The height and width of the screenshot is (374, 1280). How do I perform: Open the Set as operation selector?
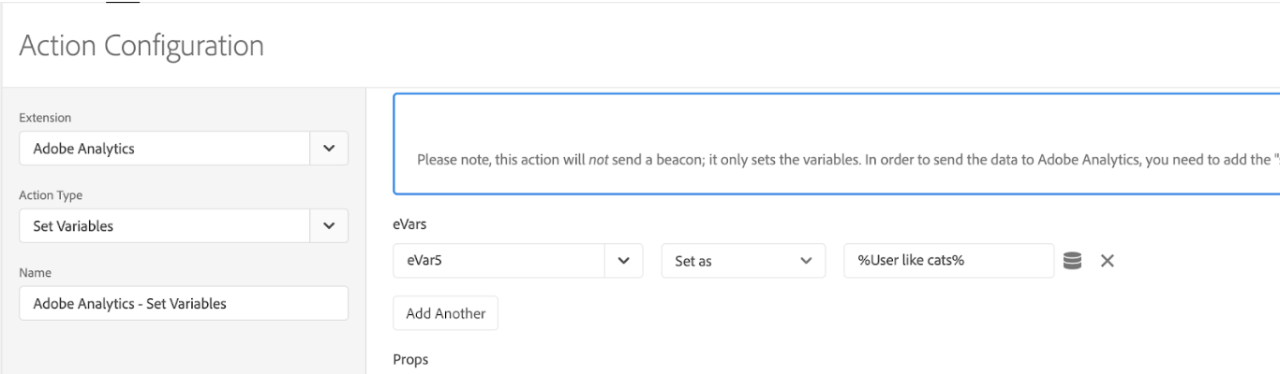tap(743, 261)
